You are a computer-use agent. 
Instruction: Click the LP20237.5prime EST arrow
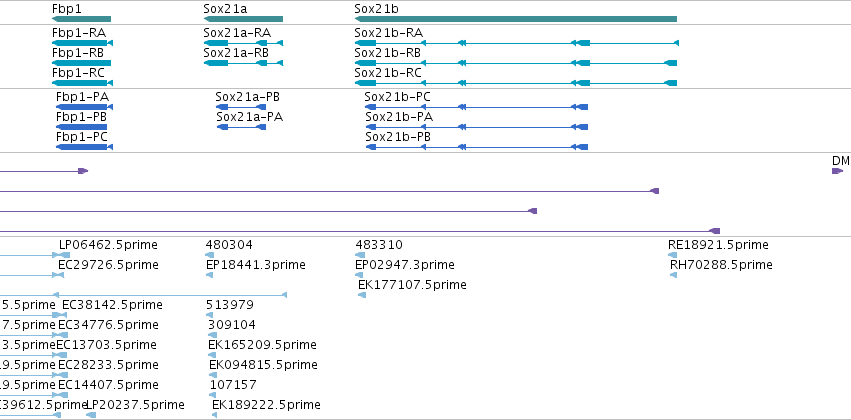91,415
